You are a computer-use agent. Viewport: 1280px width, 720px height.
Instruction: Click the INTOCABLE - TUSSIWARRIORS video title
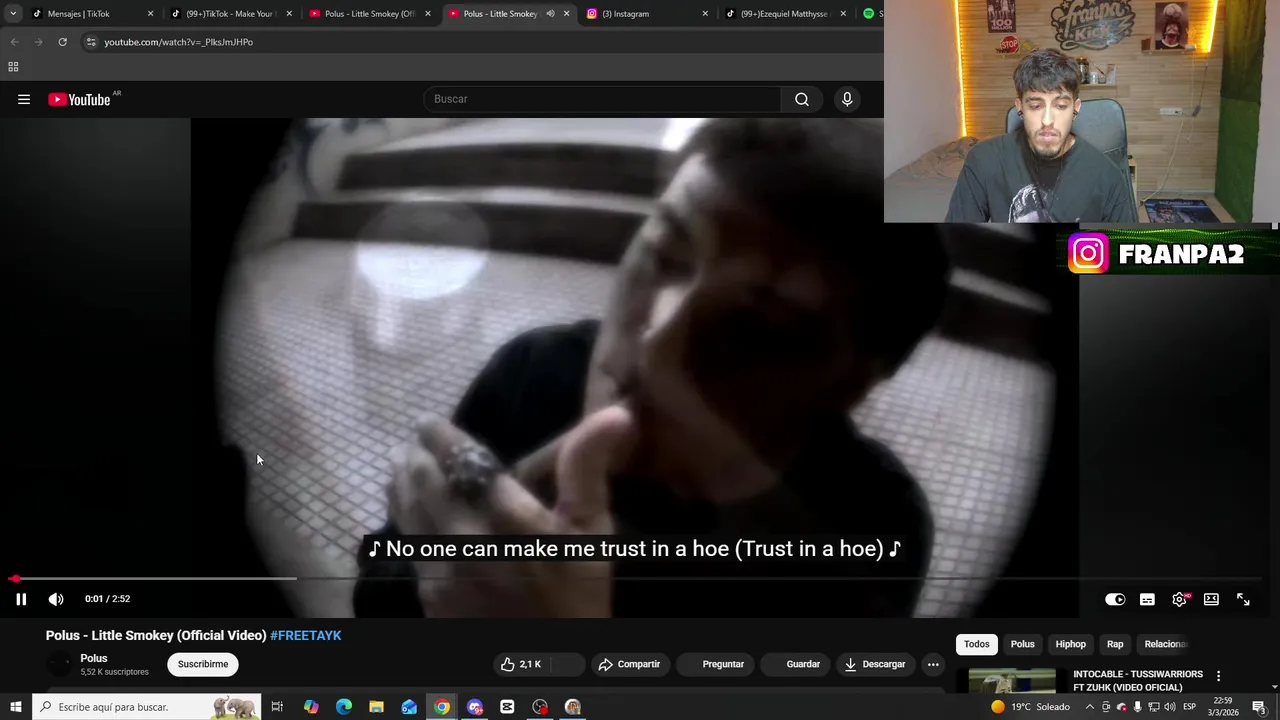(x=1138, y=680)
